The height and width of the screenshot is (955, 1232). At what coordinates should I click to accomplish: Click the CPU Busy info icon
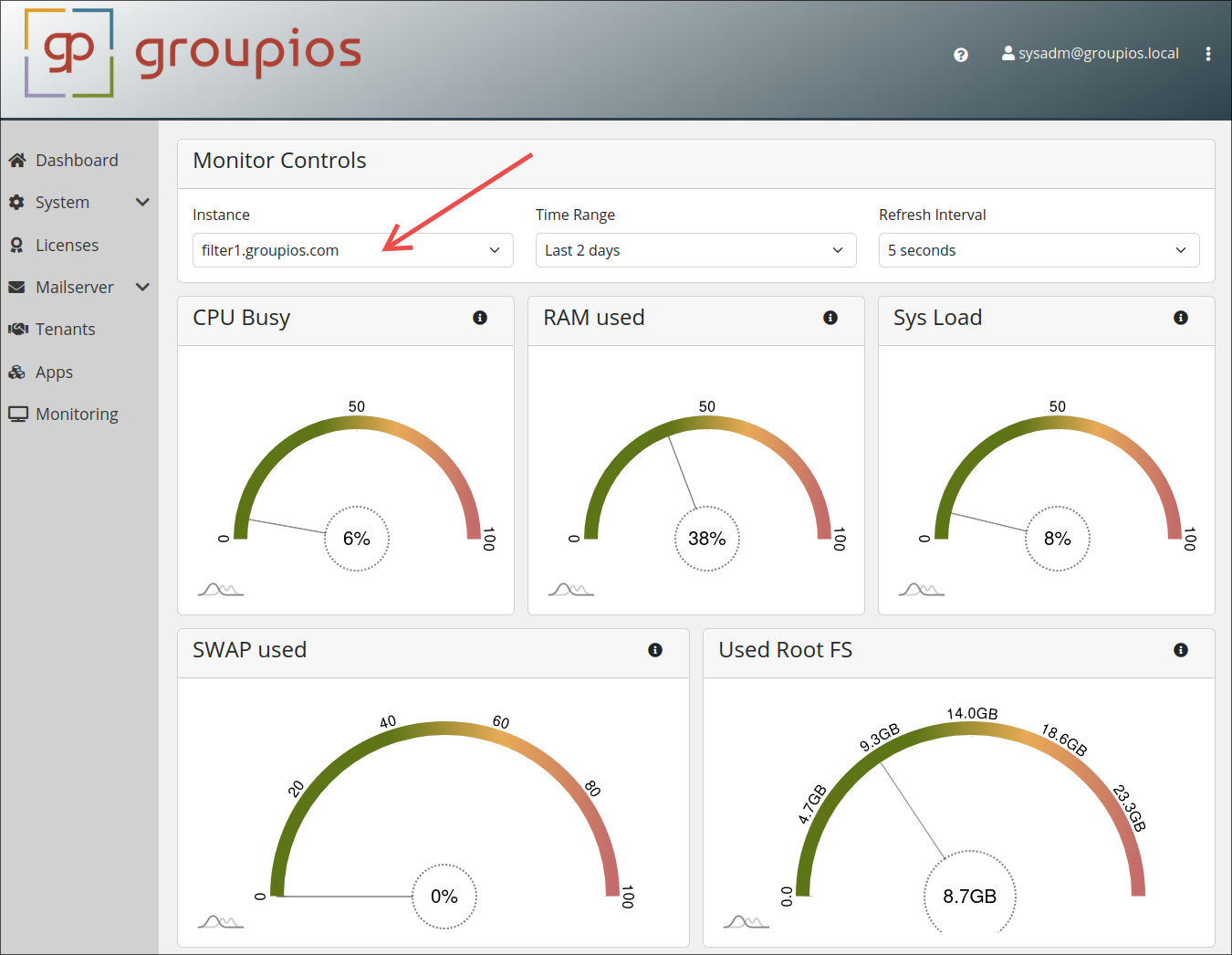click(480, 318)
